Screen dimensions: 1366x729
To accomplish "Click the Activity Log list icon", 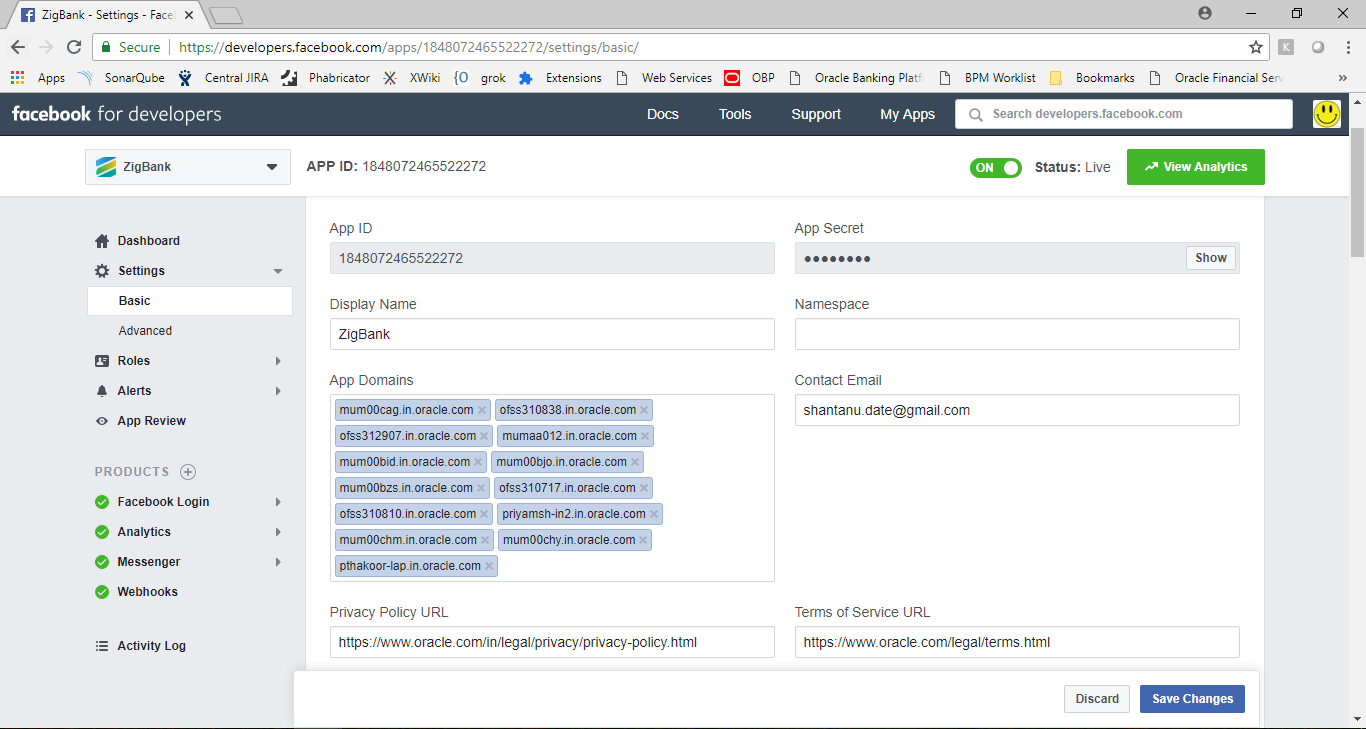I will pyautogui.click(x=102, y=646).
